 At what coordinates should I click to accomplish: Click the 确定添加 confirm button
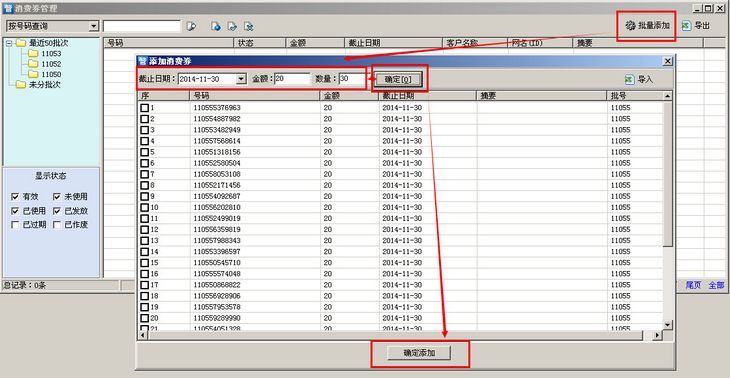(419, 353)
